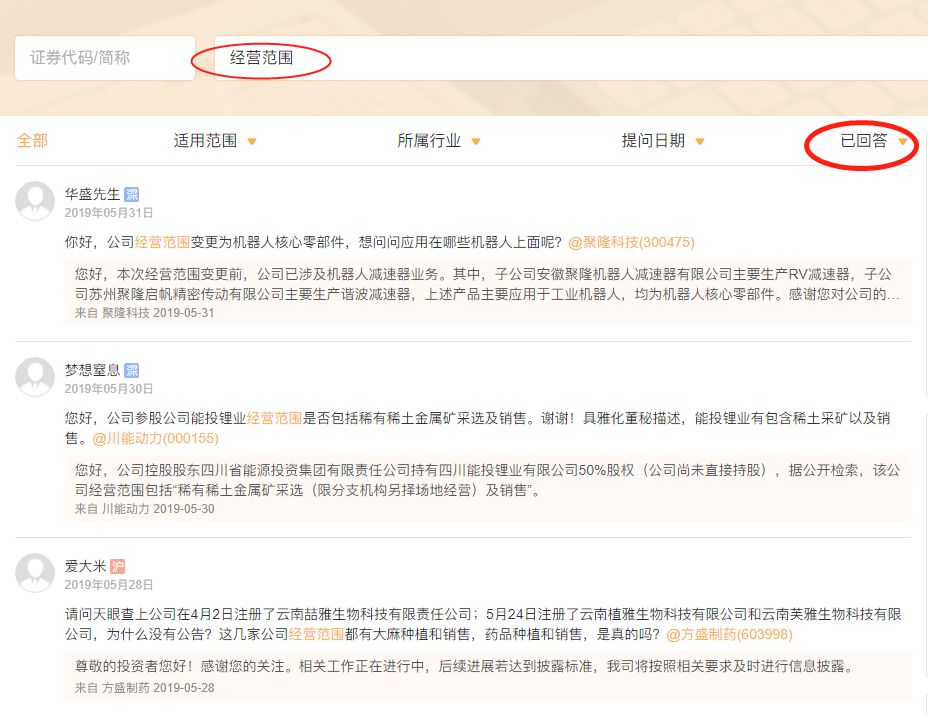Click 爱大米's avatar icon
928x715 pixels.
tap(35, 573)
